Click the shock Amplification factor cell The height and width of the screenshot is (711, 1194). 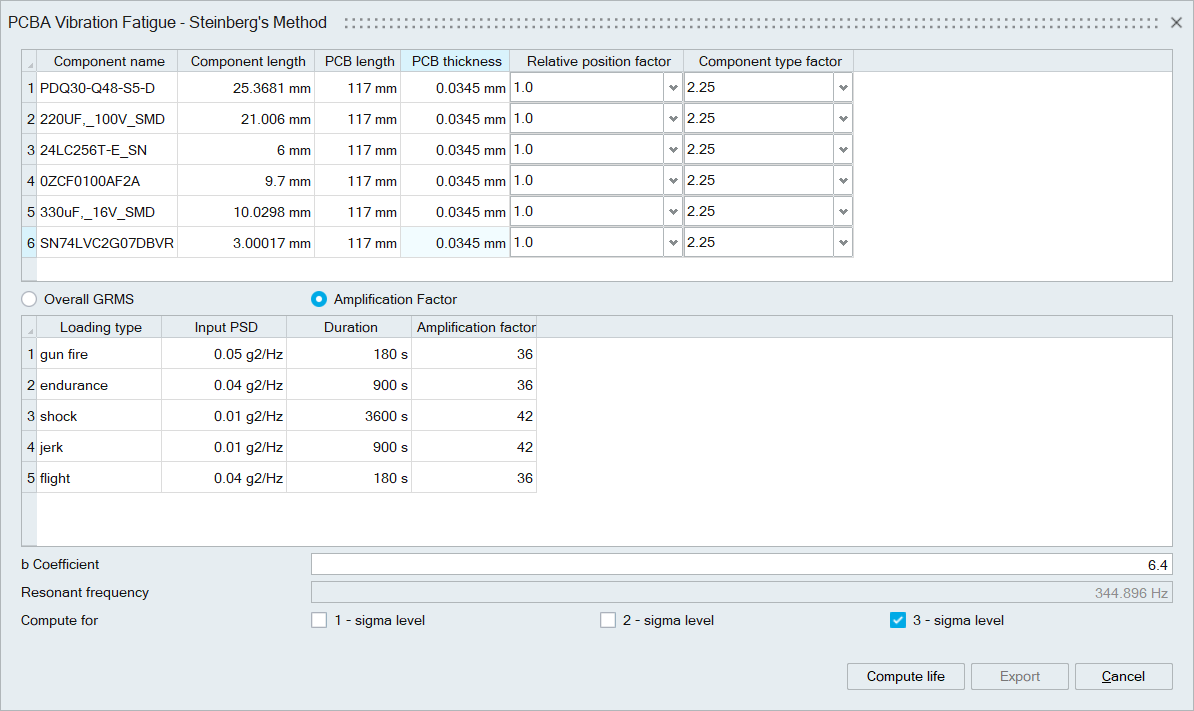[474, 416]
